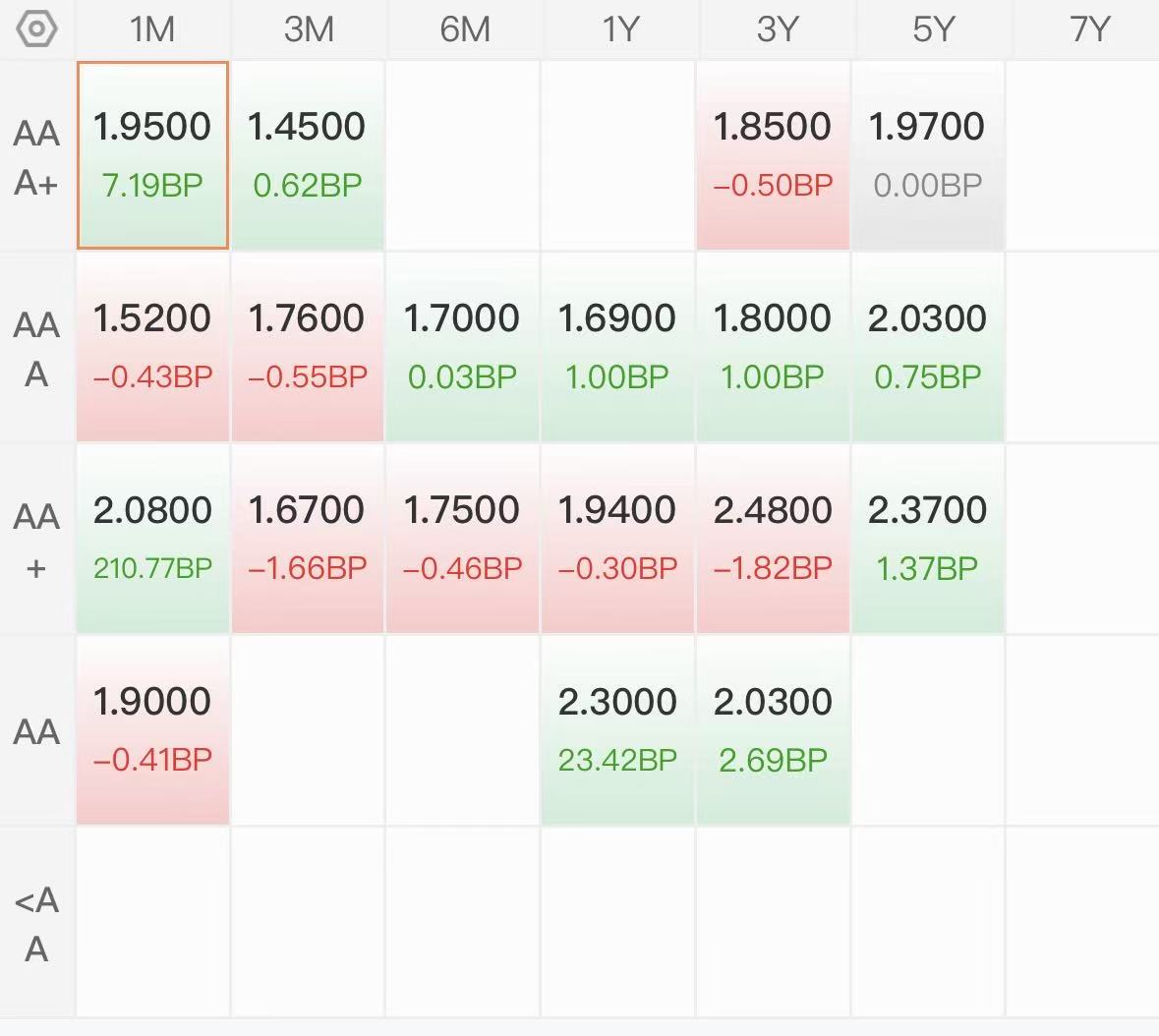1159x1036 pixels.
Task: Open the AAA+ 3M cell 1.4500
Action: point(308,155)
